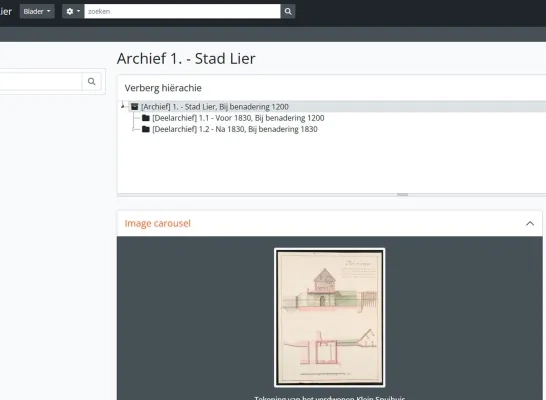Collapse the Archief 1. Stad Lier tree node
The height and width of the screenshot is (400, 546).
click(x=123, y=105)
